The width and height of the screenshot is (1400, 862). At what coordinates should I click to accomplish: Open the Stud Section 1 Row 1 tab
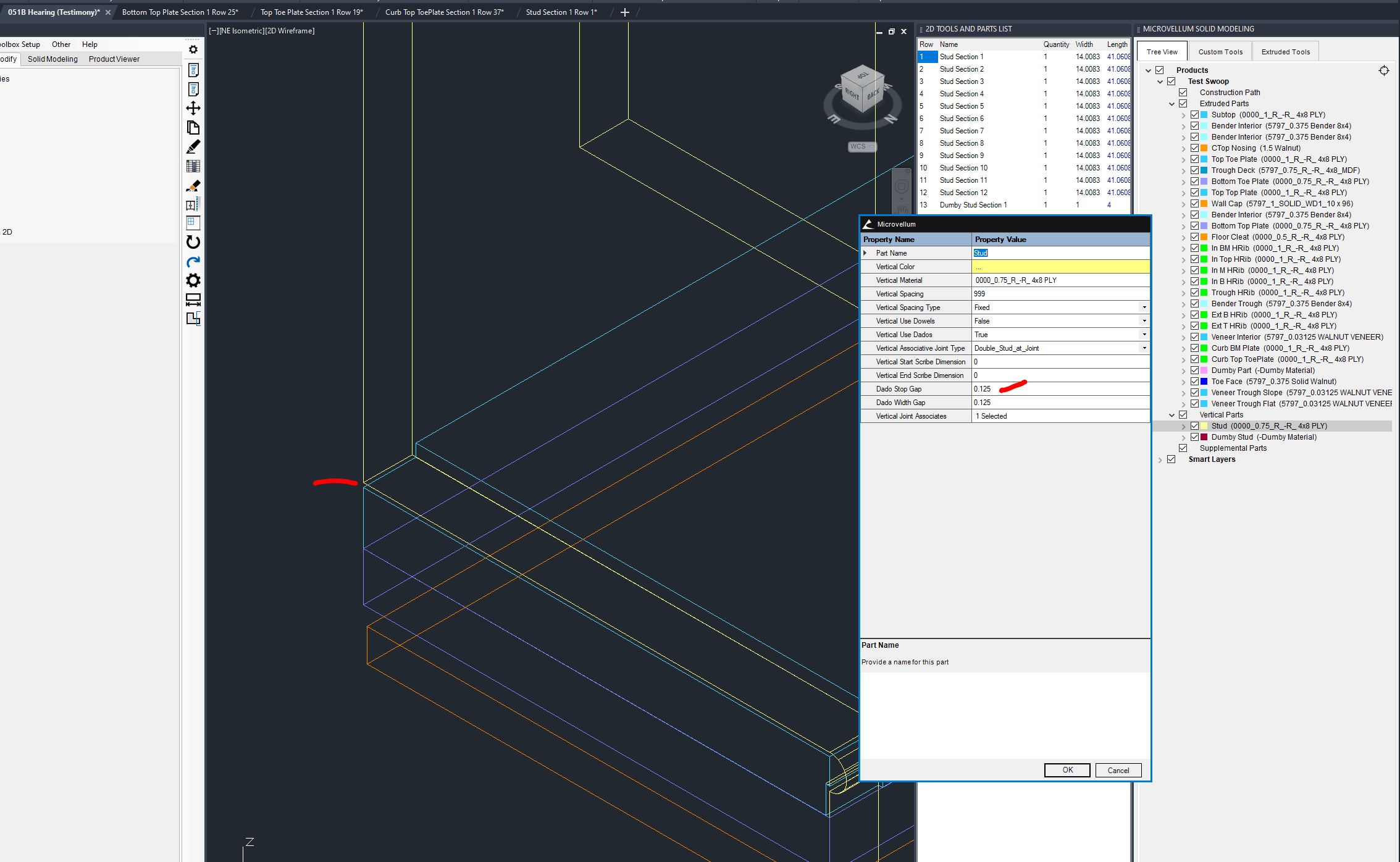561,12
